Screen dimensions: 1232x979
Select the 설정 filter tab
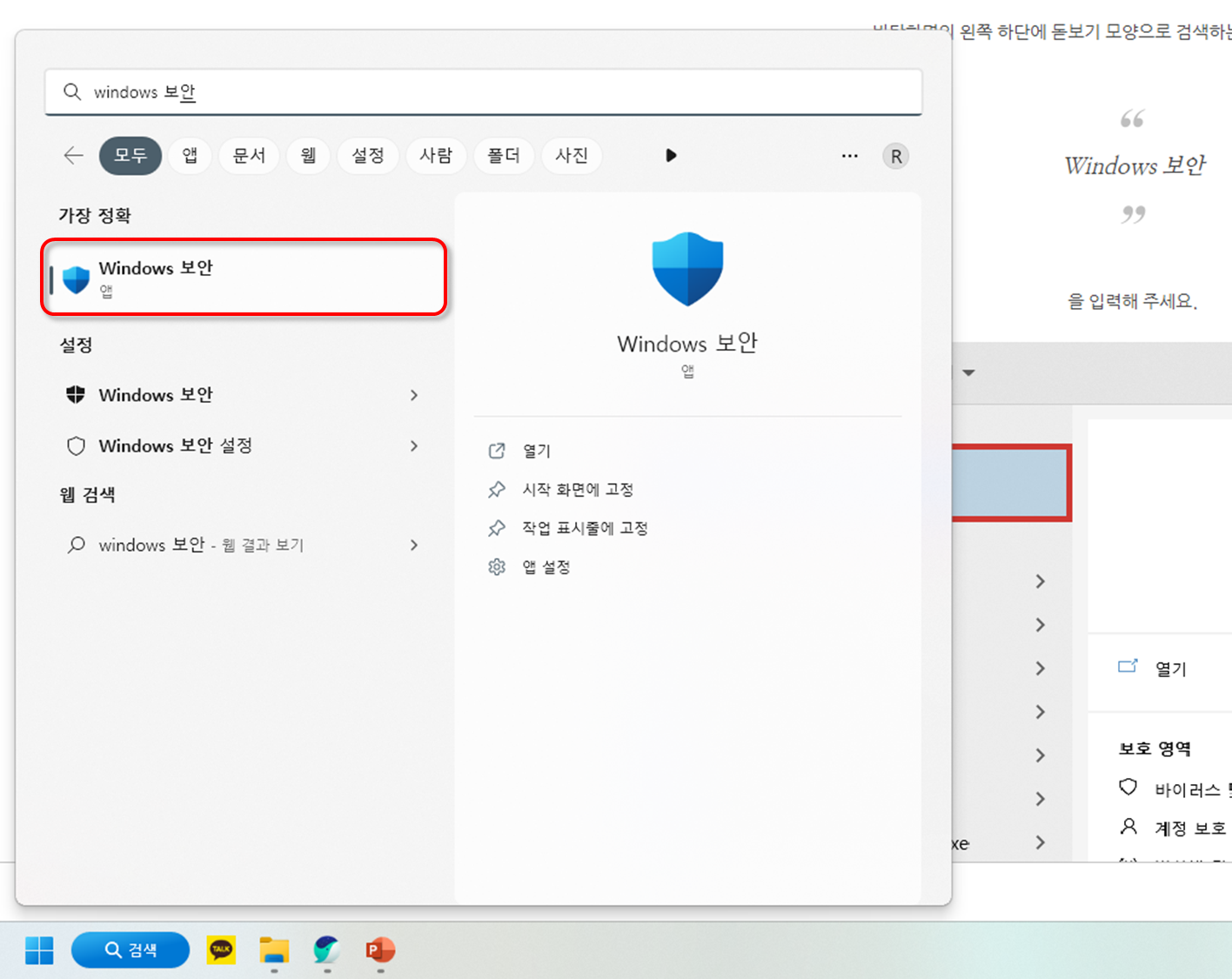coord(368,156)
